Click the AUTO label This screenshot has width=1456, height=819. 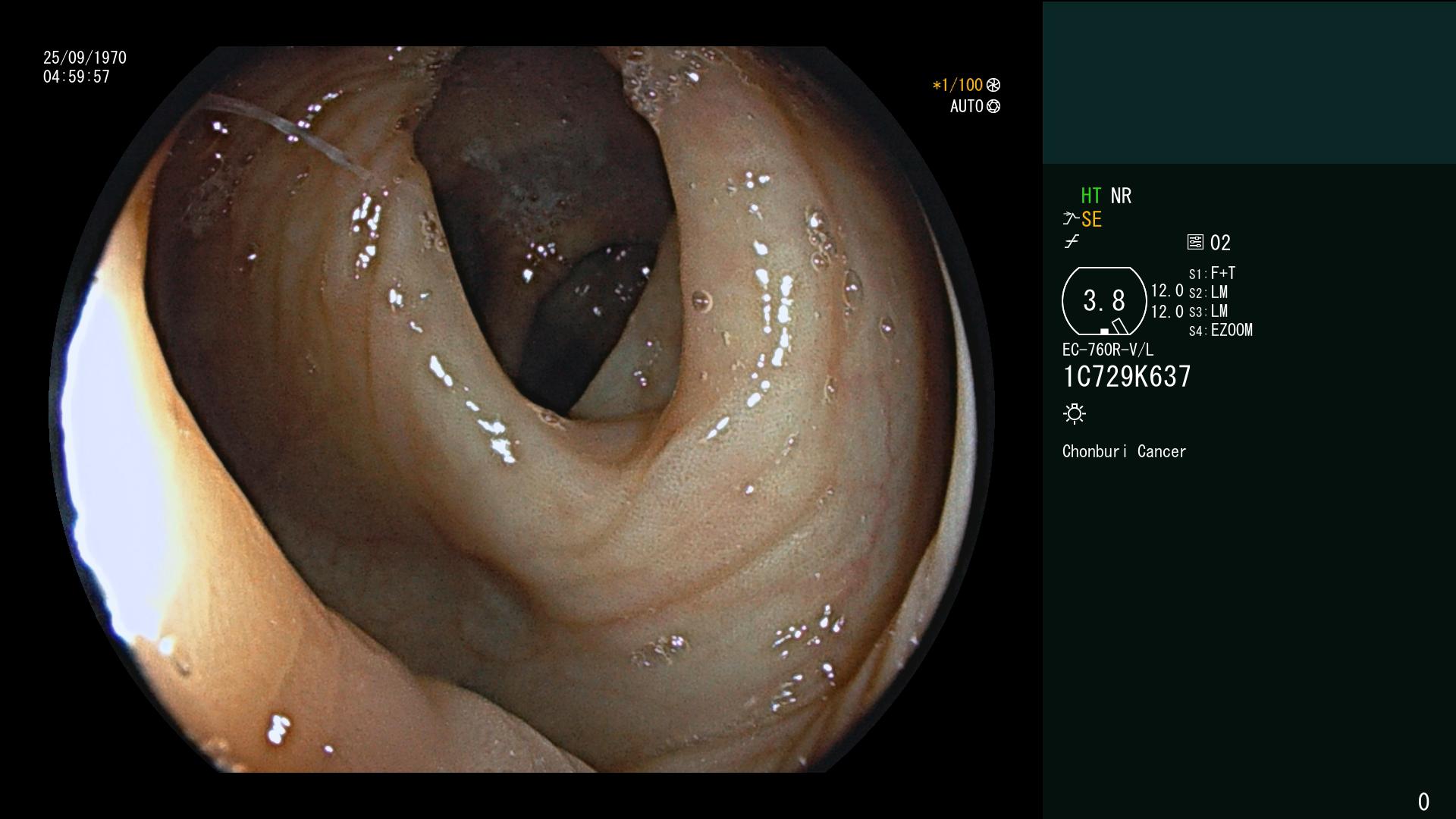967,106
